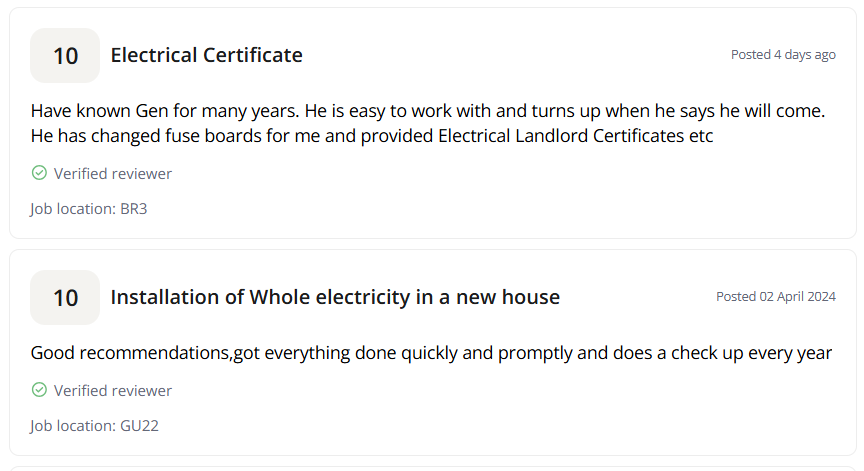Viewport: 864px width, 471px height.
Task: Click Verified reviewer label in second review
Action: click(x=112, y=391)
